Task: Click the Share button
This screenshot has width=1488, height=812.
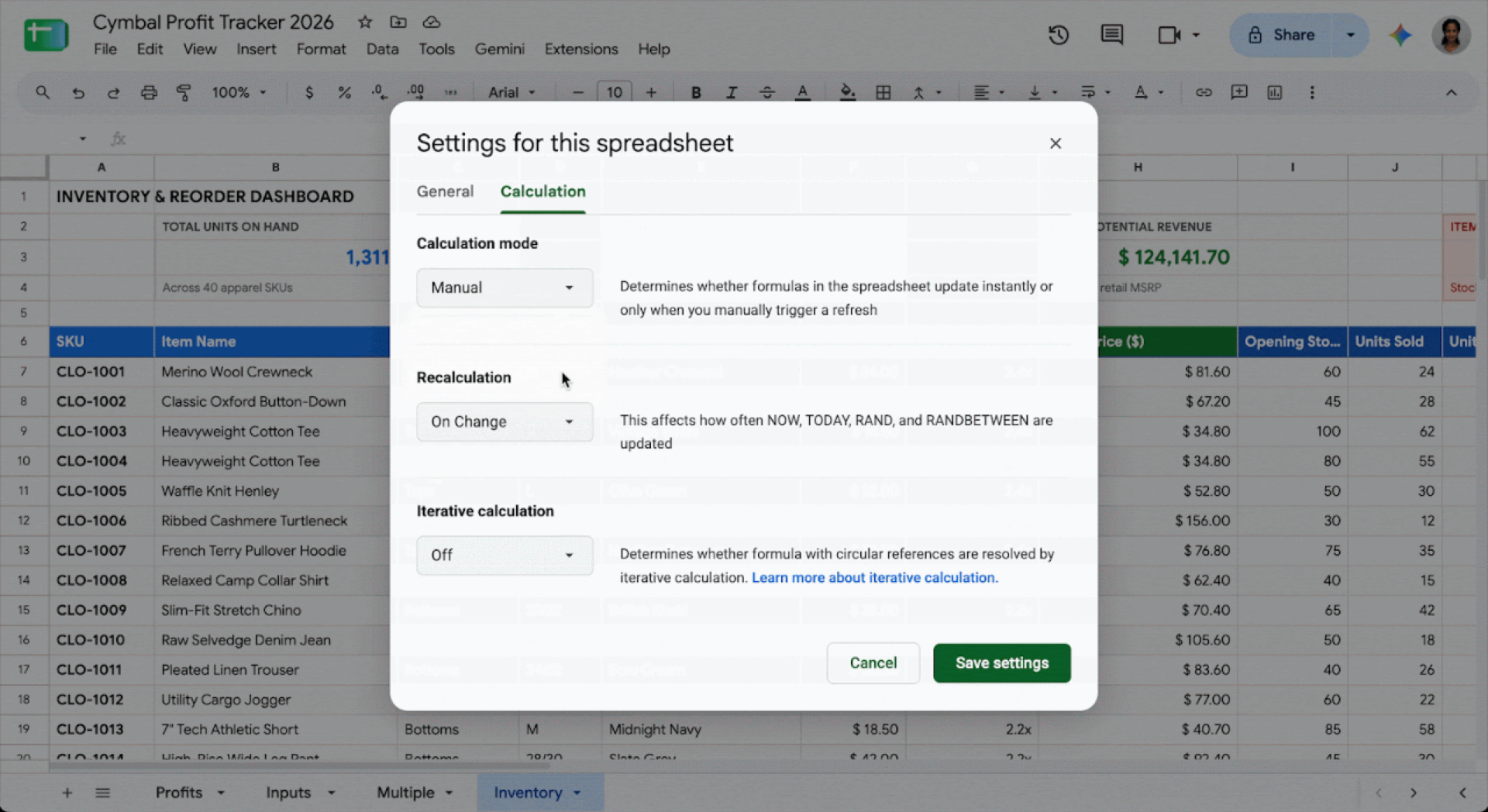Action: (x=1282, y=35)
